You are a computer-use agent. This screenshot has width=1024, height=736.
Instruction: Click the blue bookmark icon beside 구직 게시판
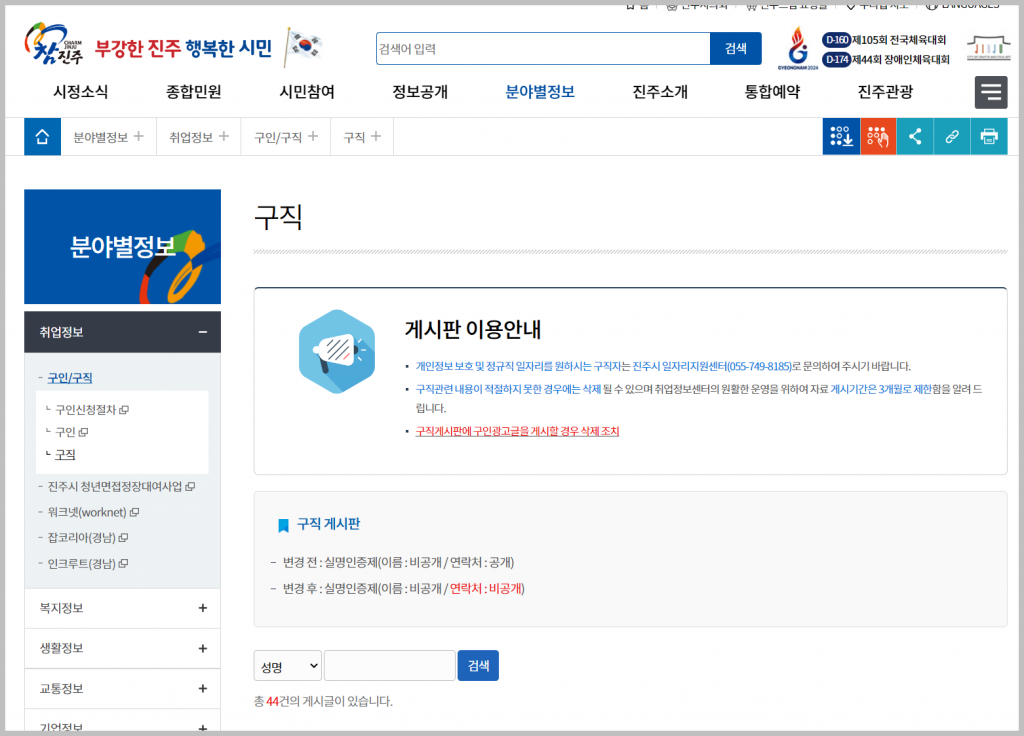click(283, 525)
